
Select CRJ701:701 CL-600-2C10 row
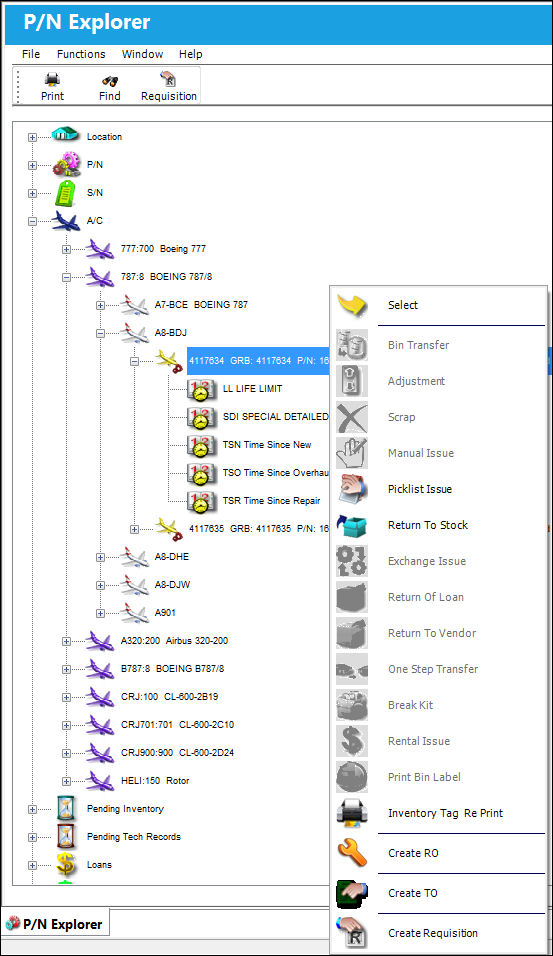pos(177,725)
